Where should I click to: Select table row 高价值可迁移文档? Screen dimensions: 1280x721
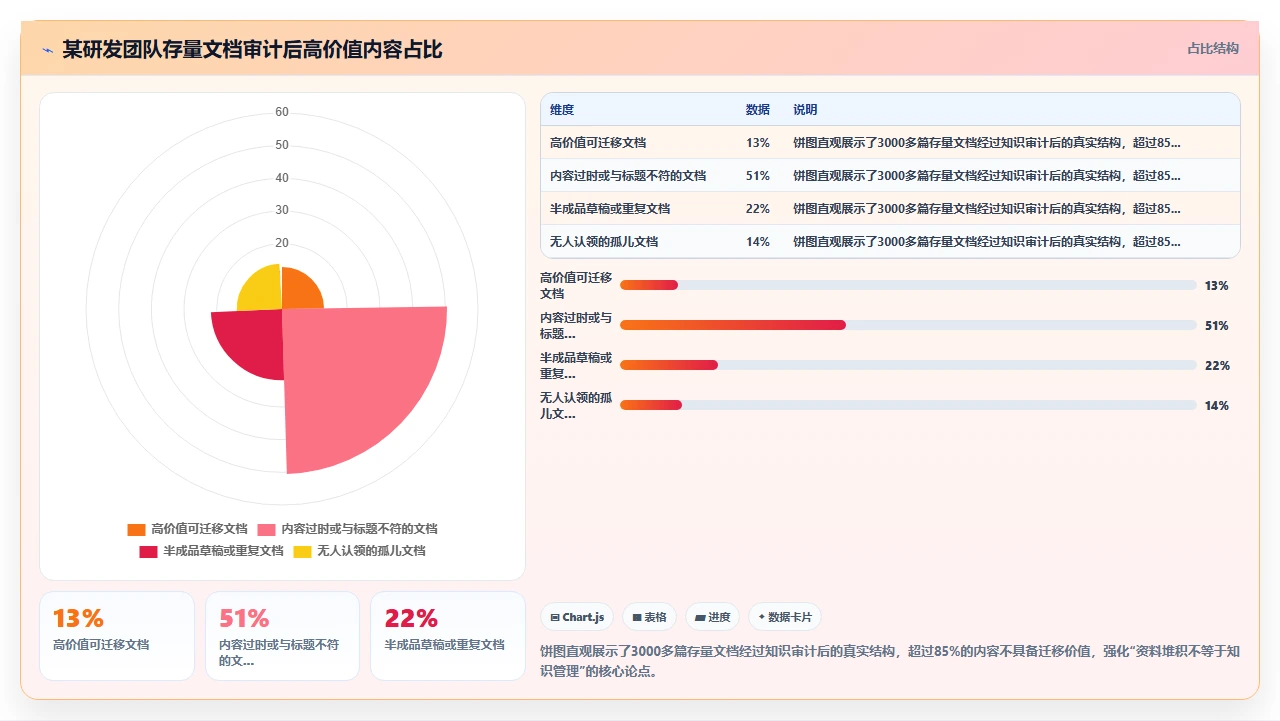[x=890, y=142]
